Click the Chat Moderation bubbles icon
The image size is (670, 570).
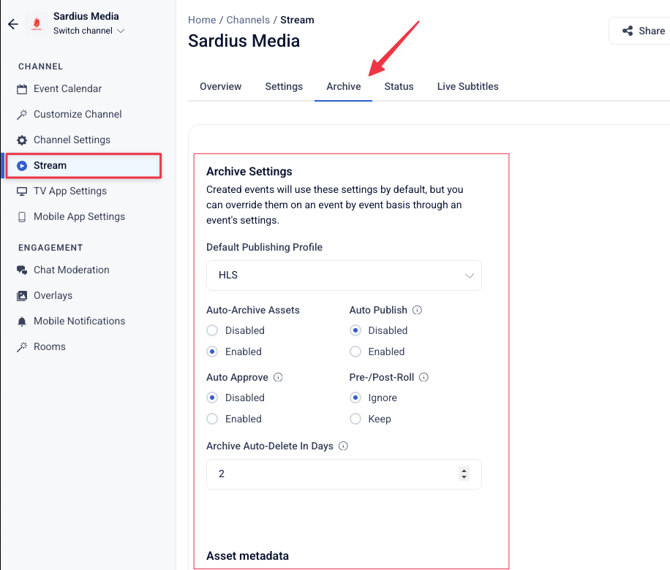[x=22, y=270]
